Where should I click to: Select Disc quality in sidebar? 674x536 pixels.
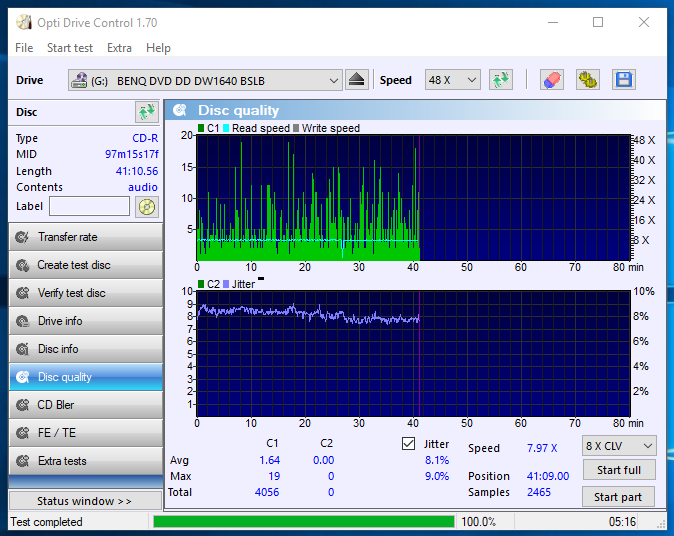point(86,377)
